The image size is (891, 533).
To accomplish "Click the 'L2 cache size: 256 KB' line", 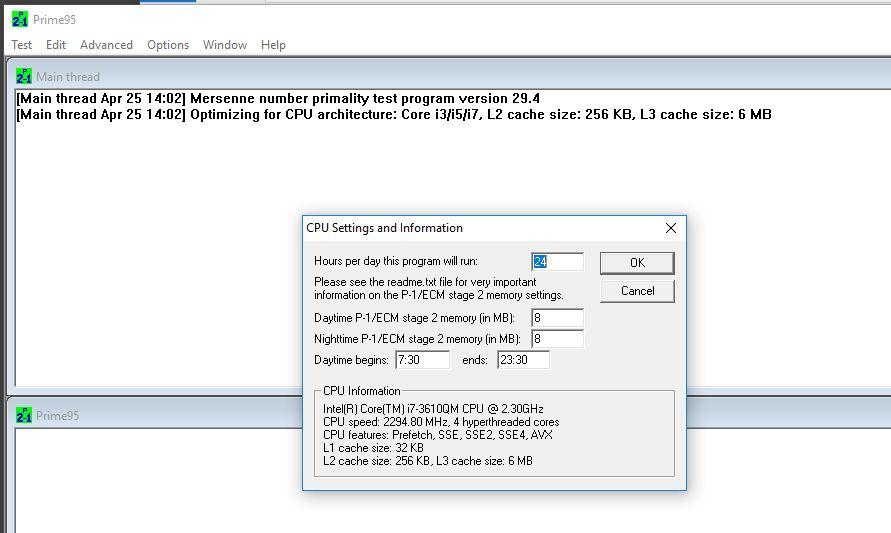I will coord(427,461).
